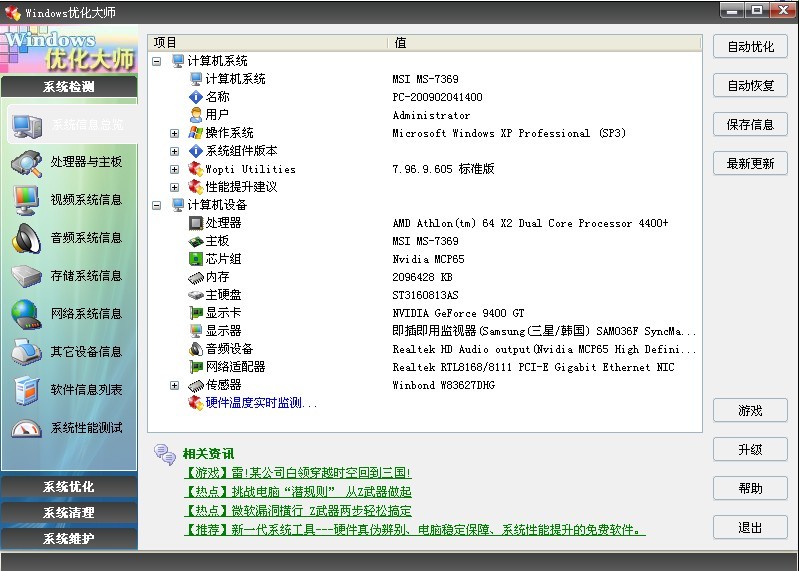Click the 自动优化 button
799x571 pixels.
tap(750, 47)
